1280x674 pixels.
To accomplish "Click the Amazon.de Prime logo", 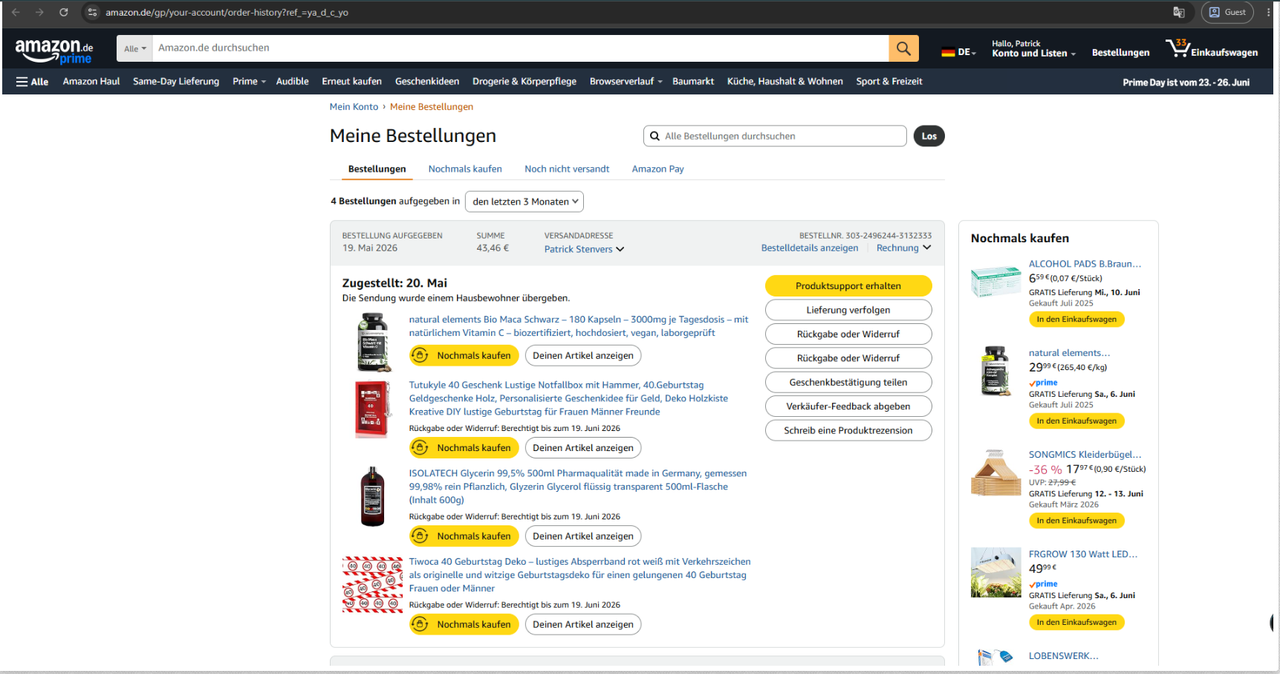I will pyautogui.click(x=54, y=50).
